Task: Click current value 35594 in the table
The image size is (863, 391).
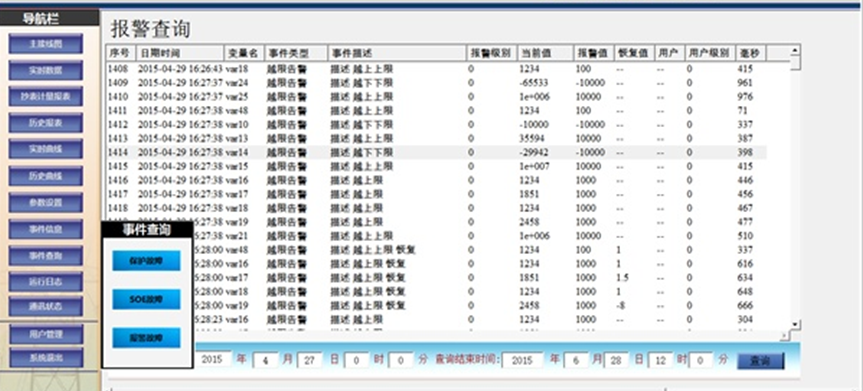Action: pos(531,138)
